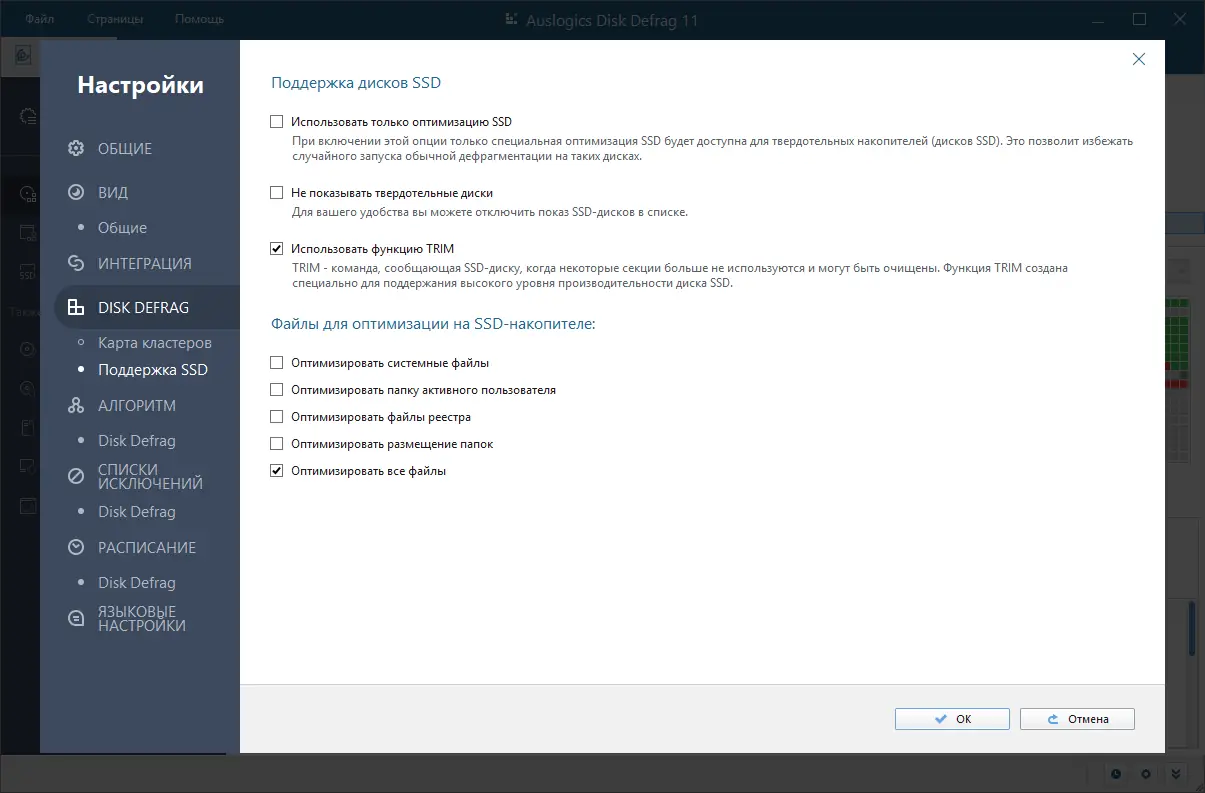
Task: Click the SSD icon in main window sidebar
Action: pos(27,273)
